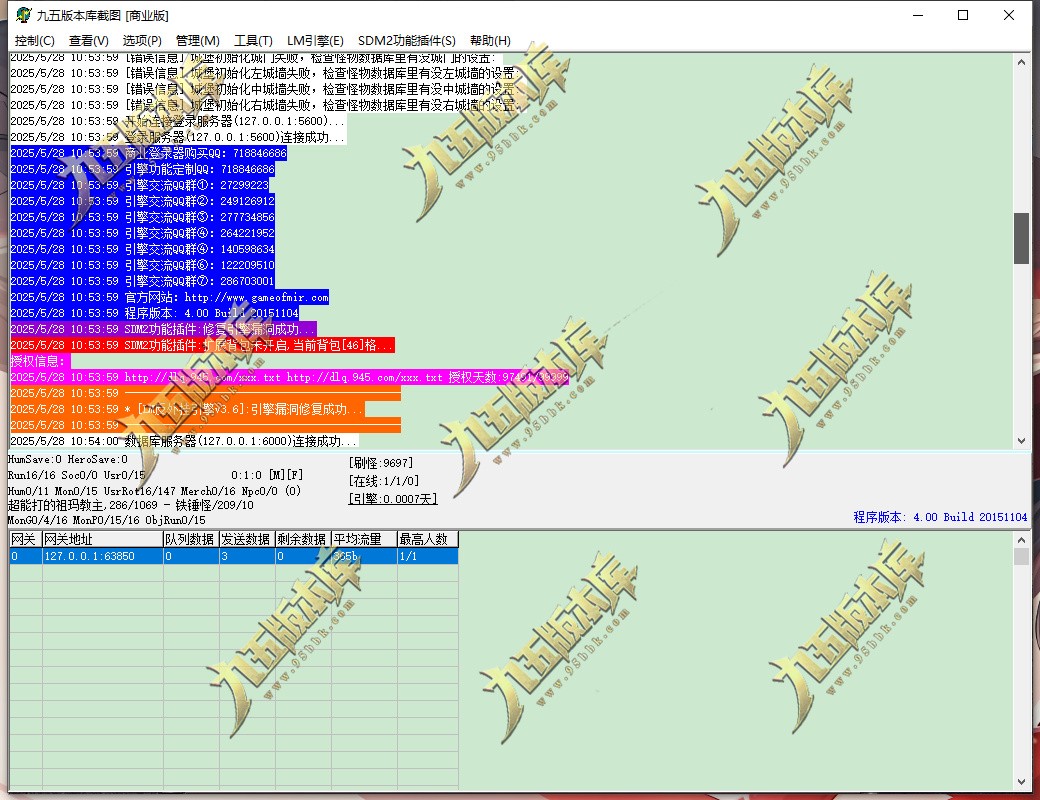Maximize the window

point(963,15)
